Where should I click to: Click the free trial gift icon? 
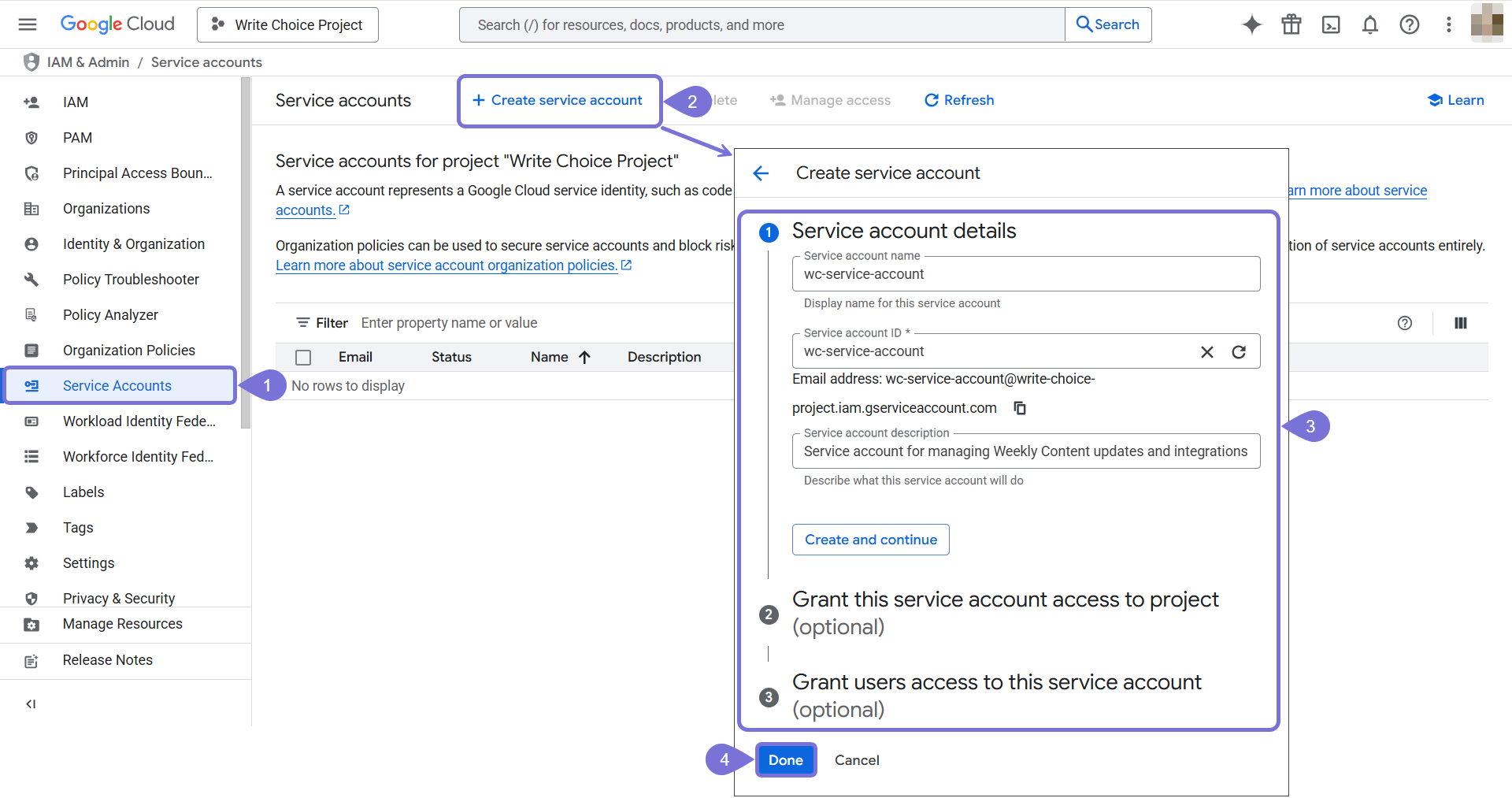(x=1291, y=24)
